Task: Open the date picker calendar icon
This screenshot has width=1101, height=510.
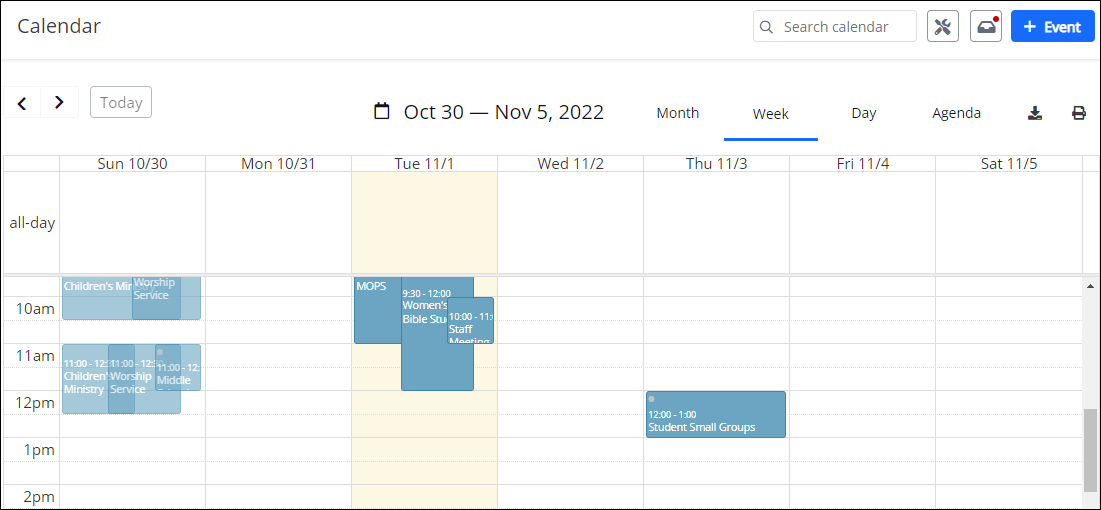Action: point(381,112)
